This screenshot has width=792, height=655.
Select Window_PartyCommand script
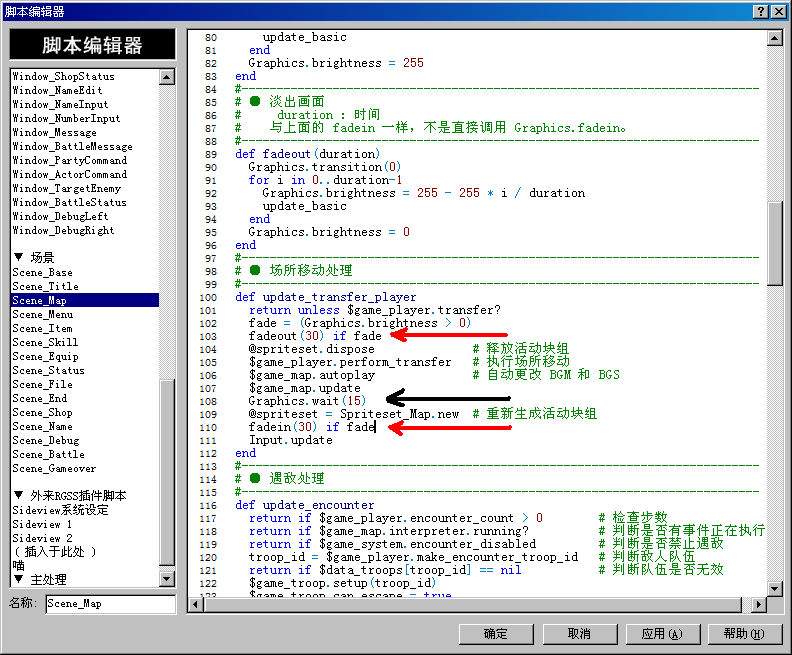coord(70,161)
